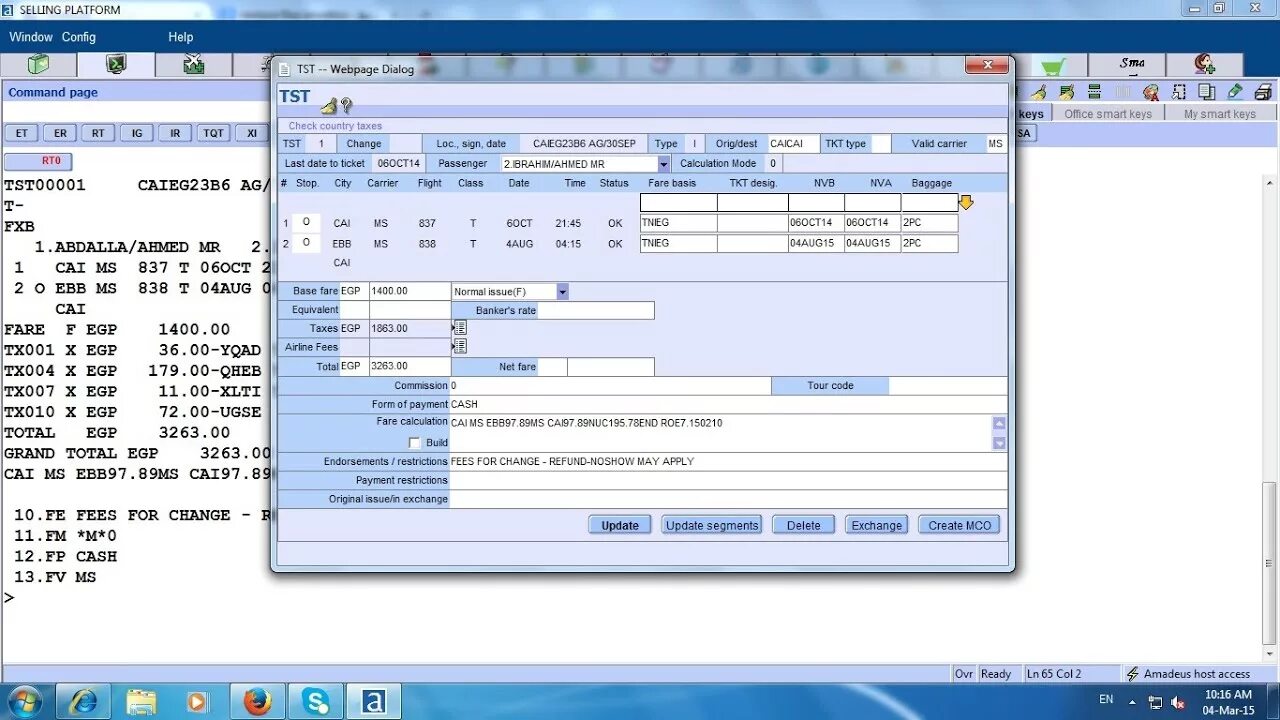Click the yellow down arrow copy icon
Viewport: 1280px width, 720px height.
tap(966, 203)
